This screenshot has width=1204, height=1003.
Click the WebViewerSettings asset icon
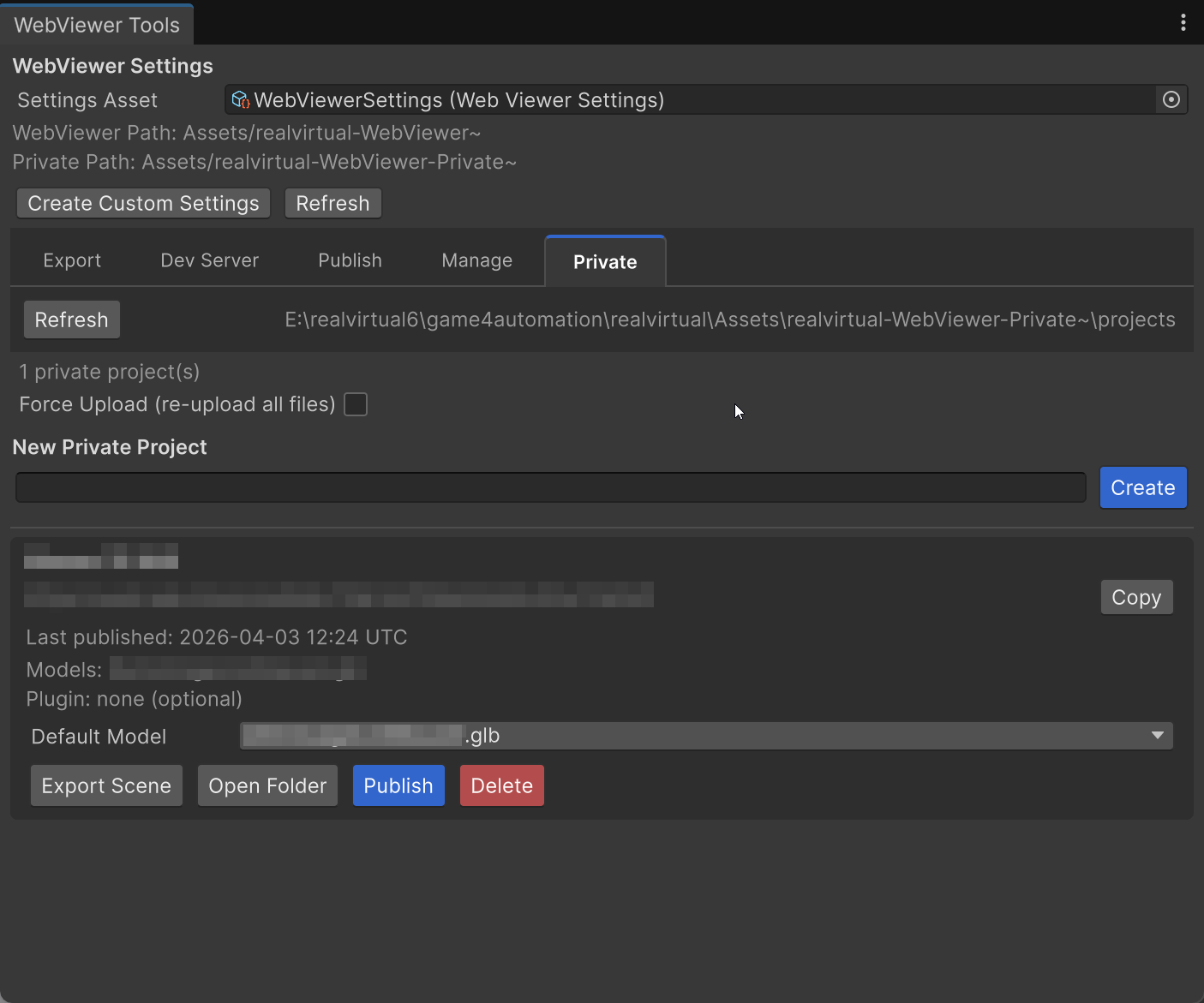click(241, 100)
